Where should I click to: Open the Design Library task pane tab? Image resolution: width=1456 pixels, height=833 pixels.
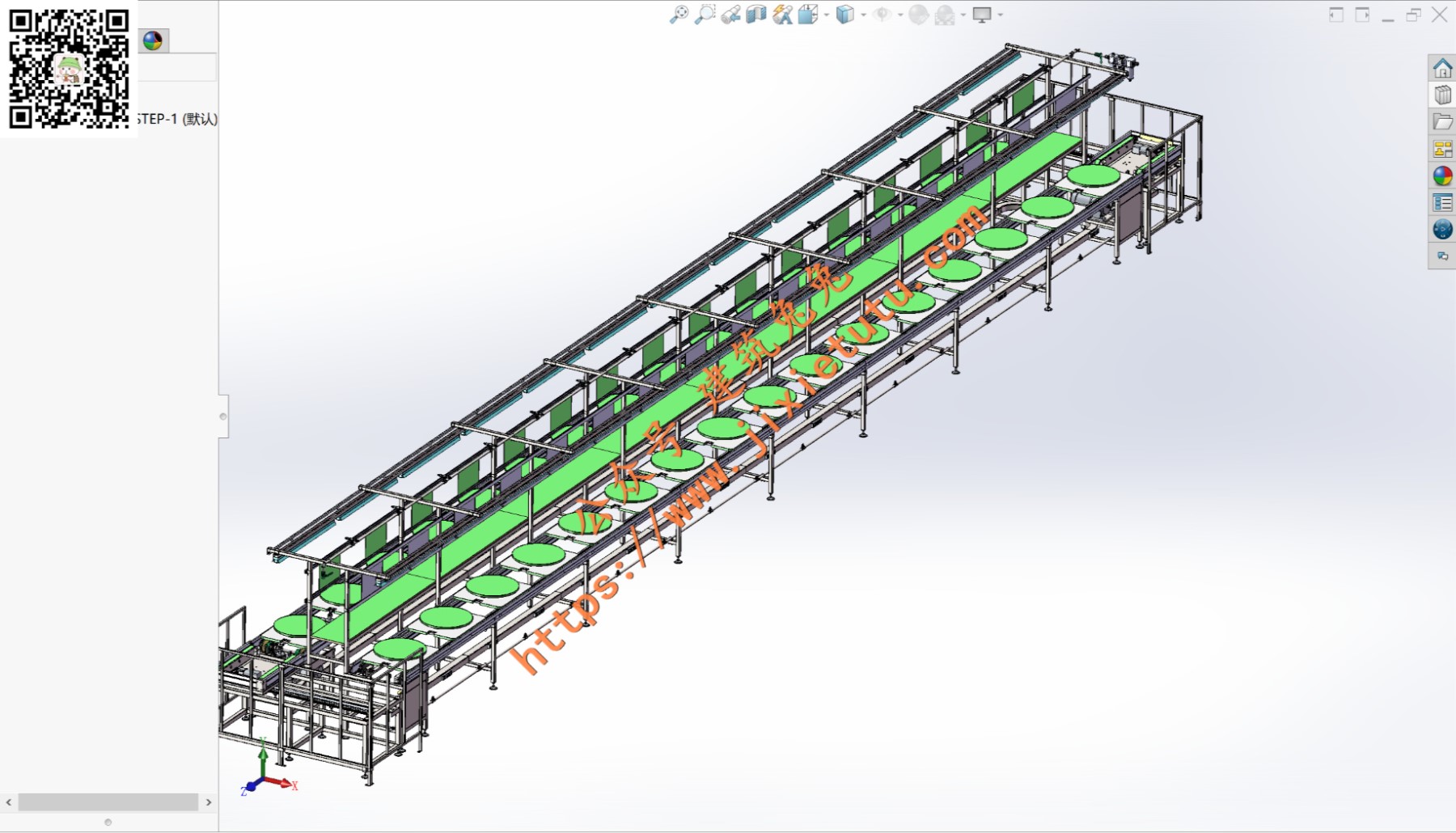(x=1442, y=95)
